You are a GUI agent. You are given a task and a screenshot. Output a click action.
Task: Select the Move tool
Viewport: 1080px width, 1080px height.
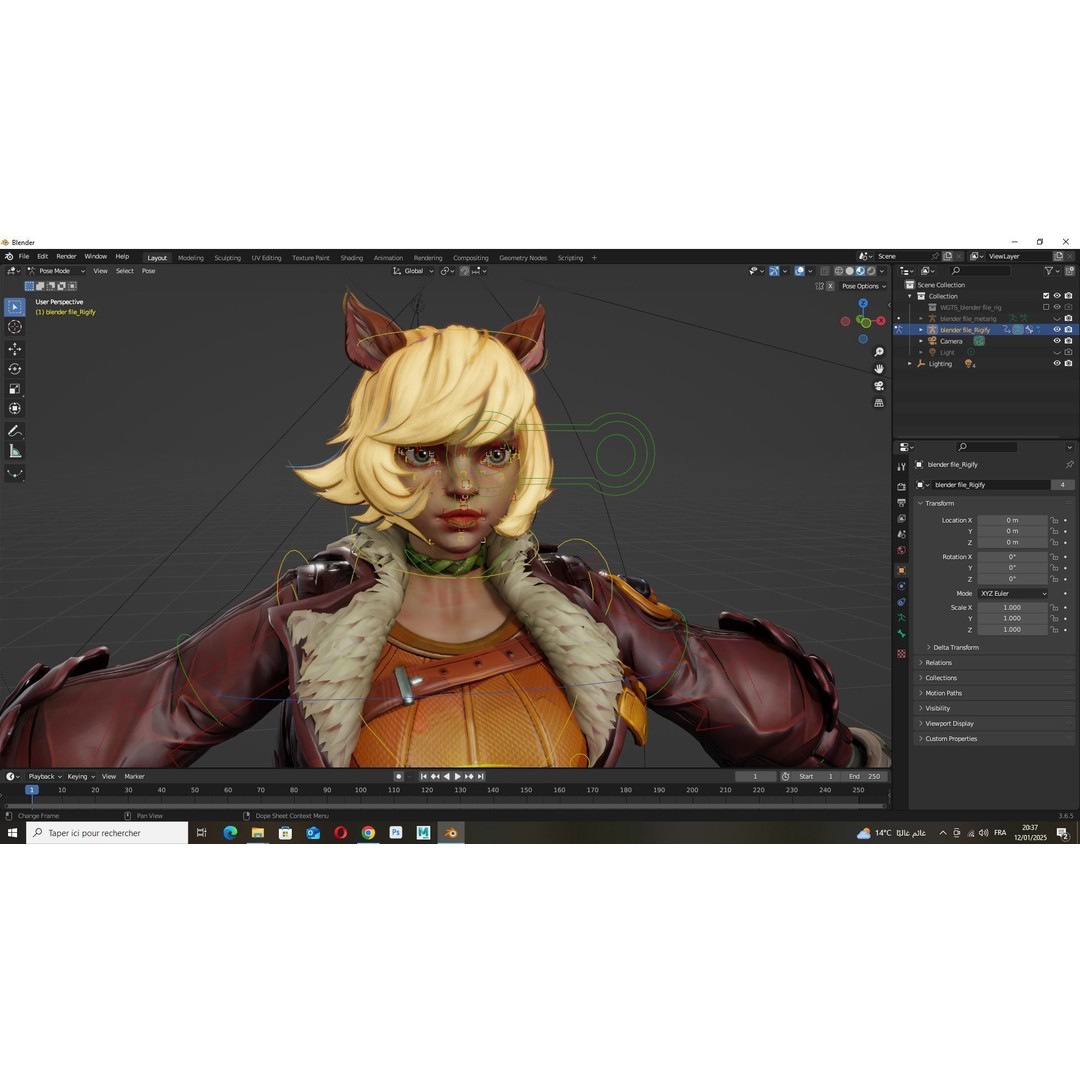[x=14, y=349]
